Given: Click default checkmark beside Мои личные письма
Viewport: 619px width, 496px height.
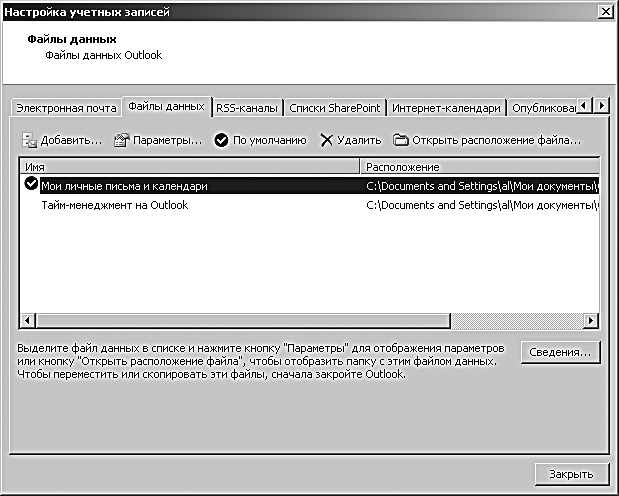Looking at the screenshot, I should pos(31,185).
